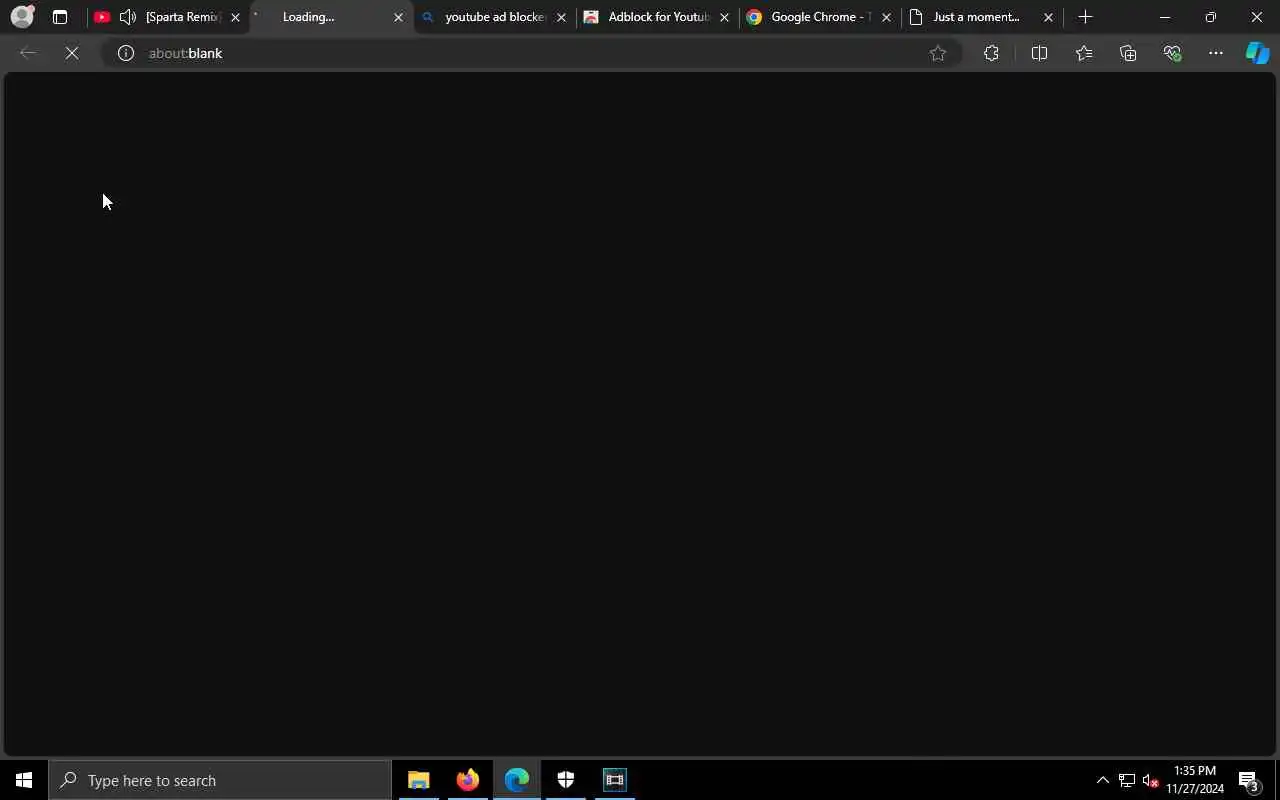Image resolution: width=1280 pixels, height=800 pixels.
Task: Open the video editor taskbar app
Action: click(x=614, y=780)
